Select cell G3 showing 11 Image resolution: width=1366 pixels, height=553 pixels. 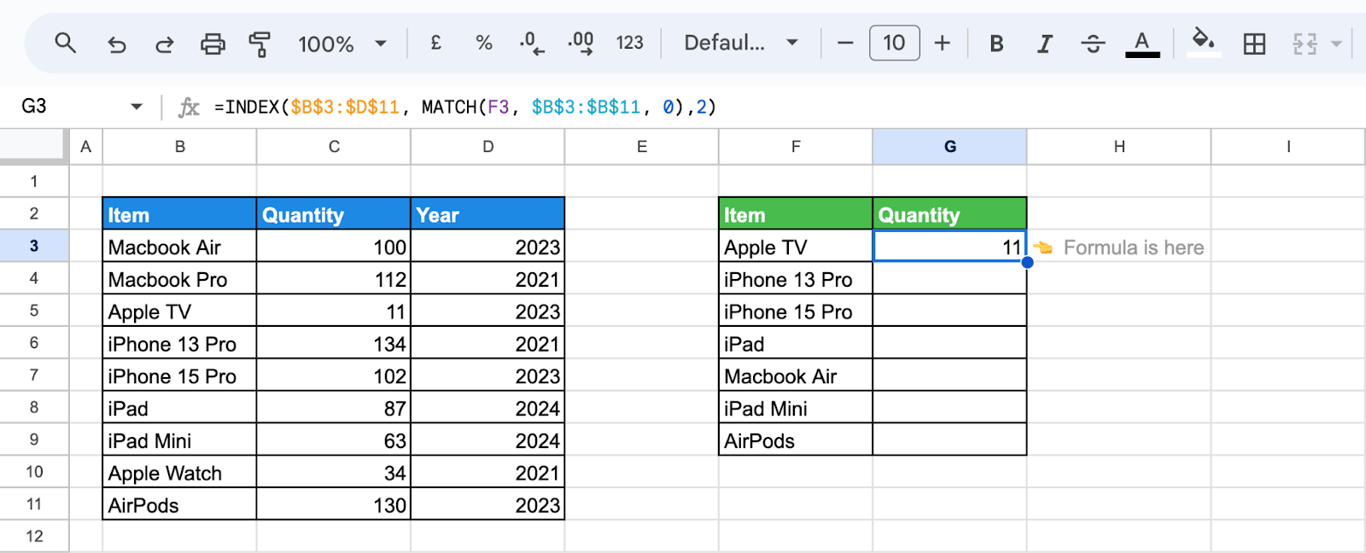[949, 247]
